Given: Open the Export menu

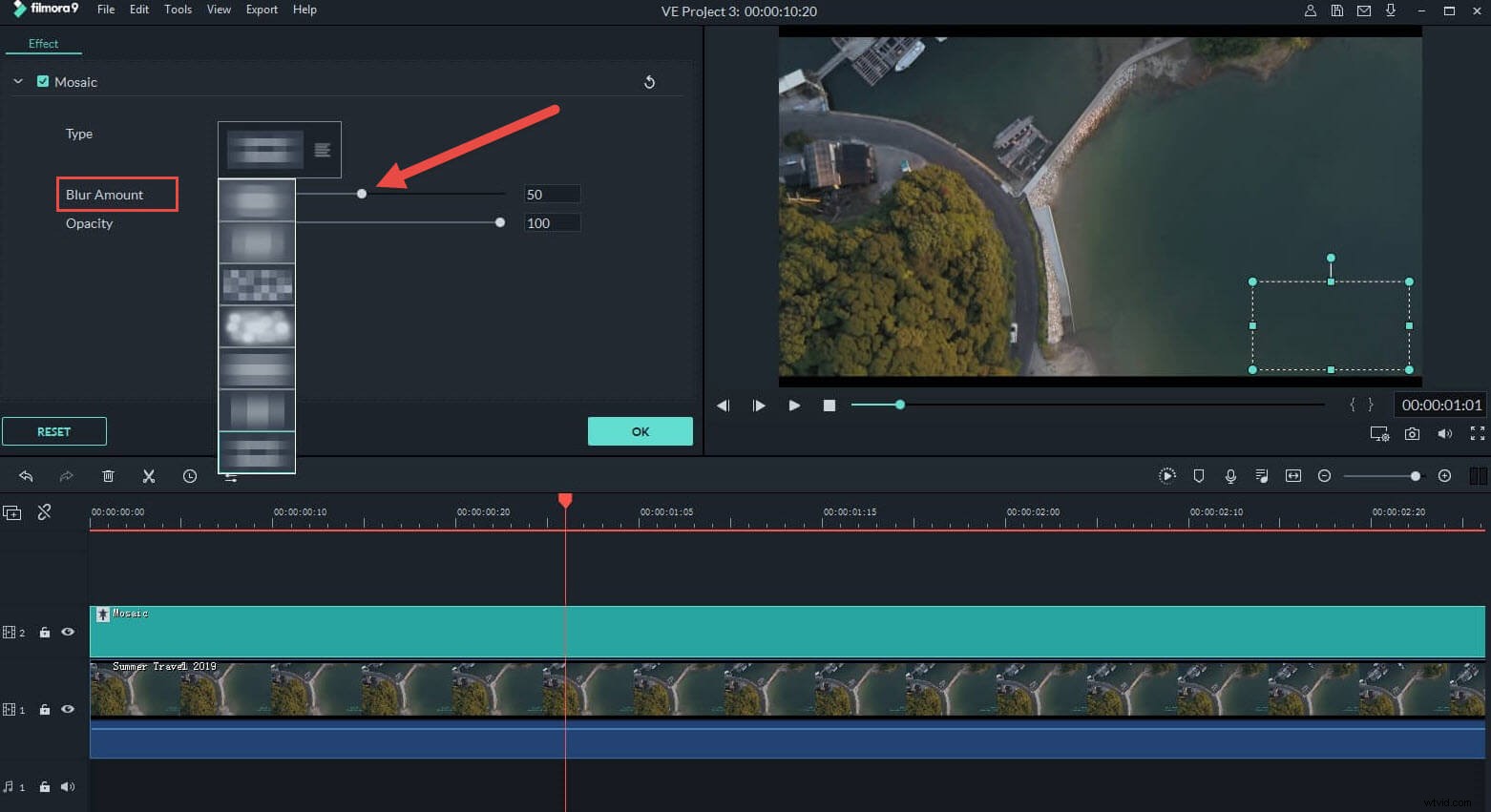Looking at the screenshot, I should click(x=261, y=10).
